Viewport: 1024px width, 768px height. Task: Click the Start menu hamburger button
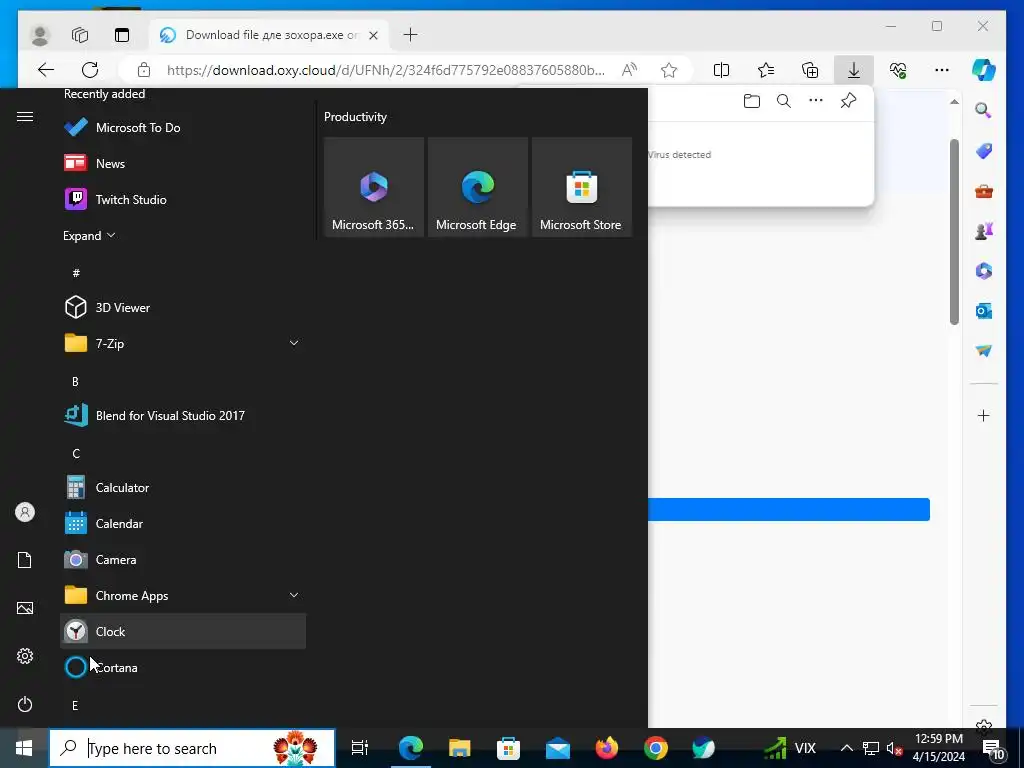(25, 116)
